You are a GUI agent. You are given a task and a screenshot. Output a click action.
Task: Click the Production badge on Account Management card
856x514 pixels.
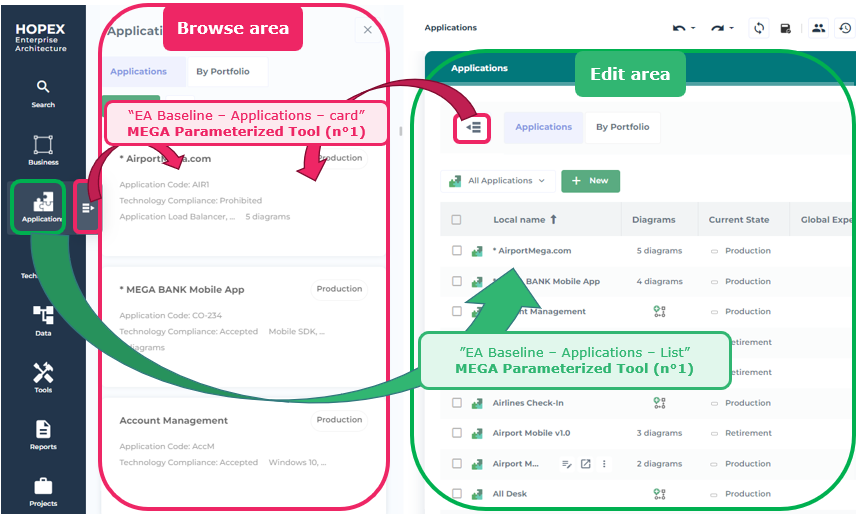[x=339, y=420]
